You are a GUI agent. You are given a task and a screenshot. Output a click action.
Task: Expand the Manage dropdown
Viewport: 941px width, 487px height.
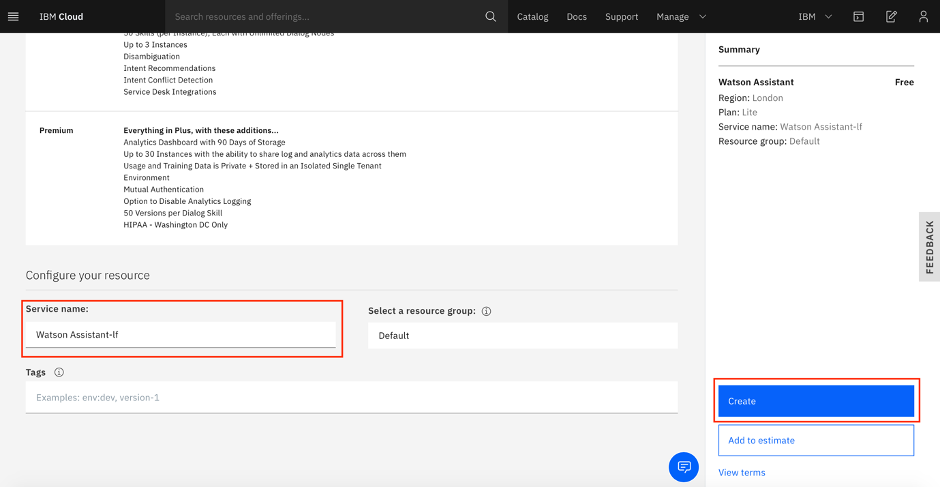(x=681, y=17)
